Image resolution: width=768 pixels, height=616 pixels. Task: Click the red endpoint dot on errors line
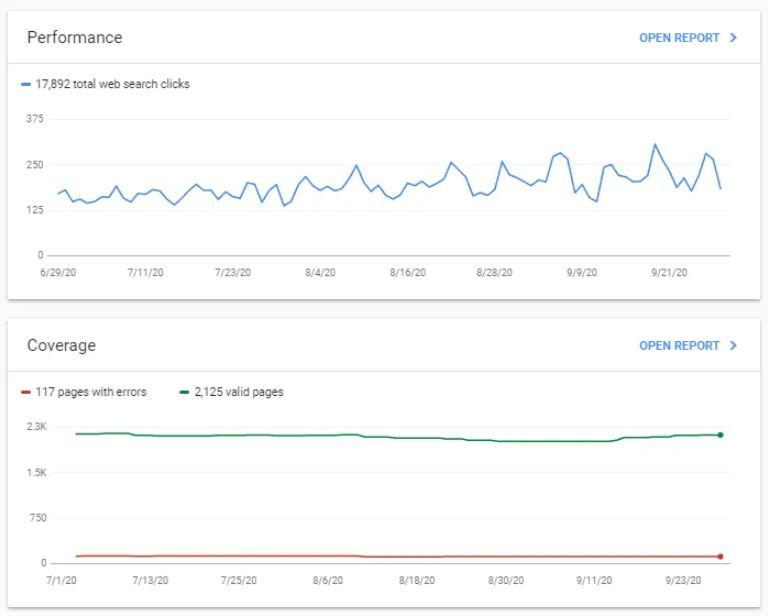click(x=720, y=556)
